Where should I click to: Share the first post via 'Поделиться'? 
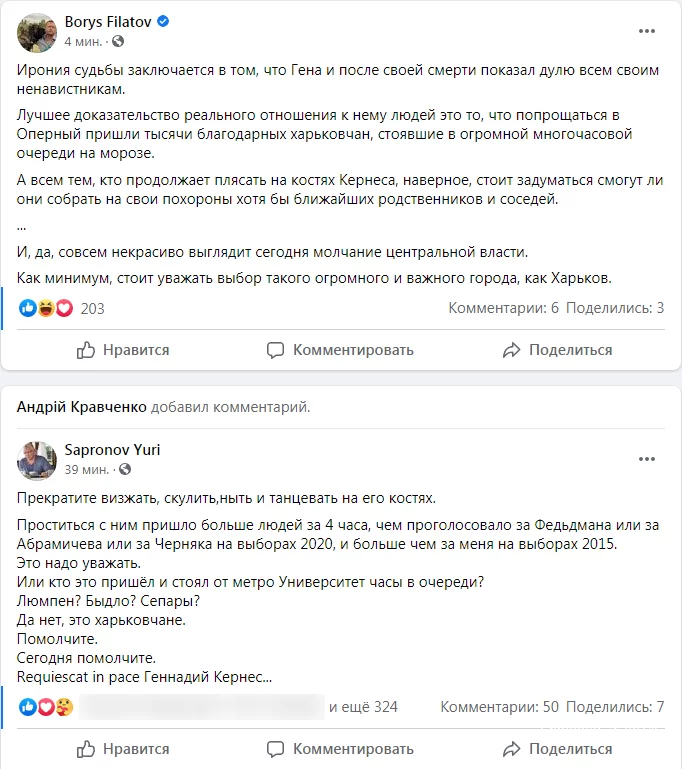tap(557, 350)
